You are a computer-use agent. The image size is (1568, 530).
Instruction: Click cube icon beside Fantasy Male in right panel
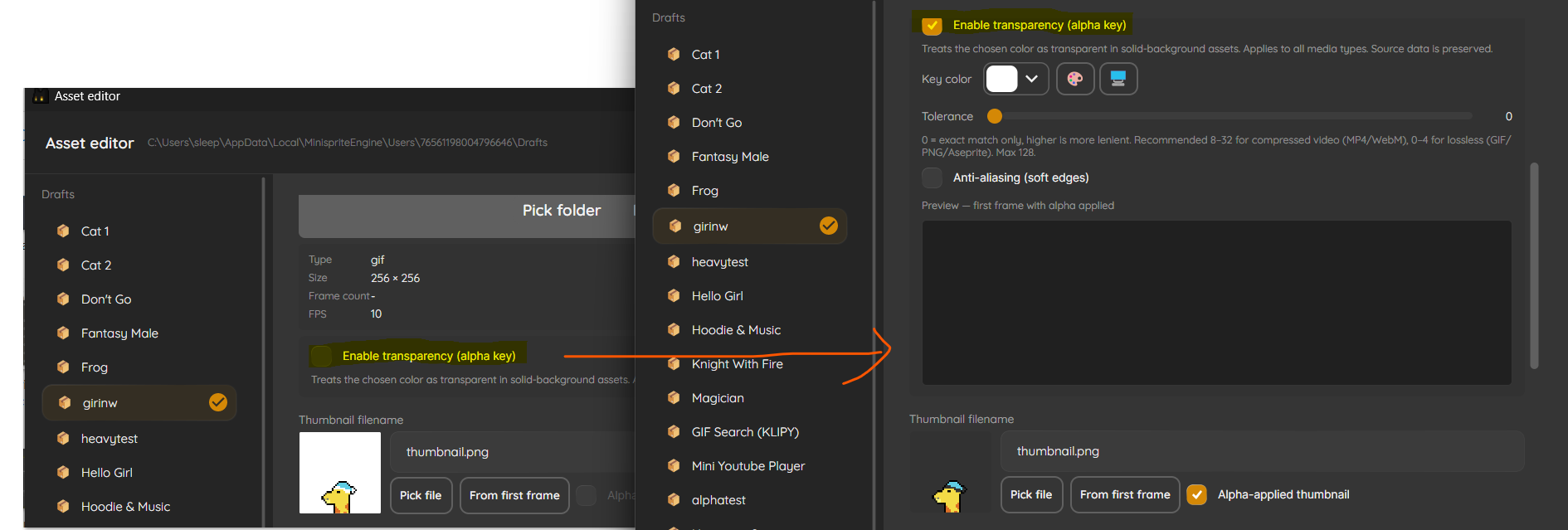[674, 156]
